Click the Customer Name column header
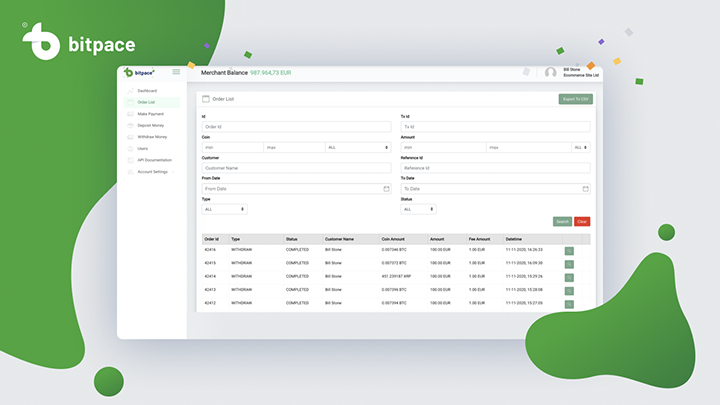Viewport: 720px width, 405px height. coord(339,239)
